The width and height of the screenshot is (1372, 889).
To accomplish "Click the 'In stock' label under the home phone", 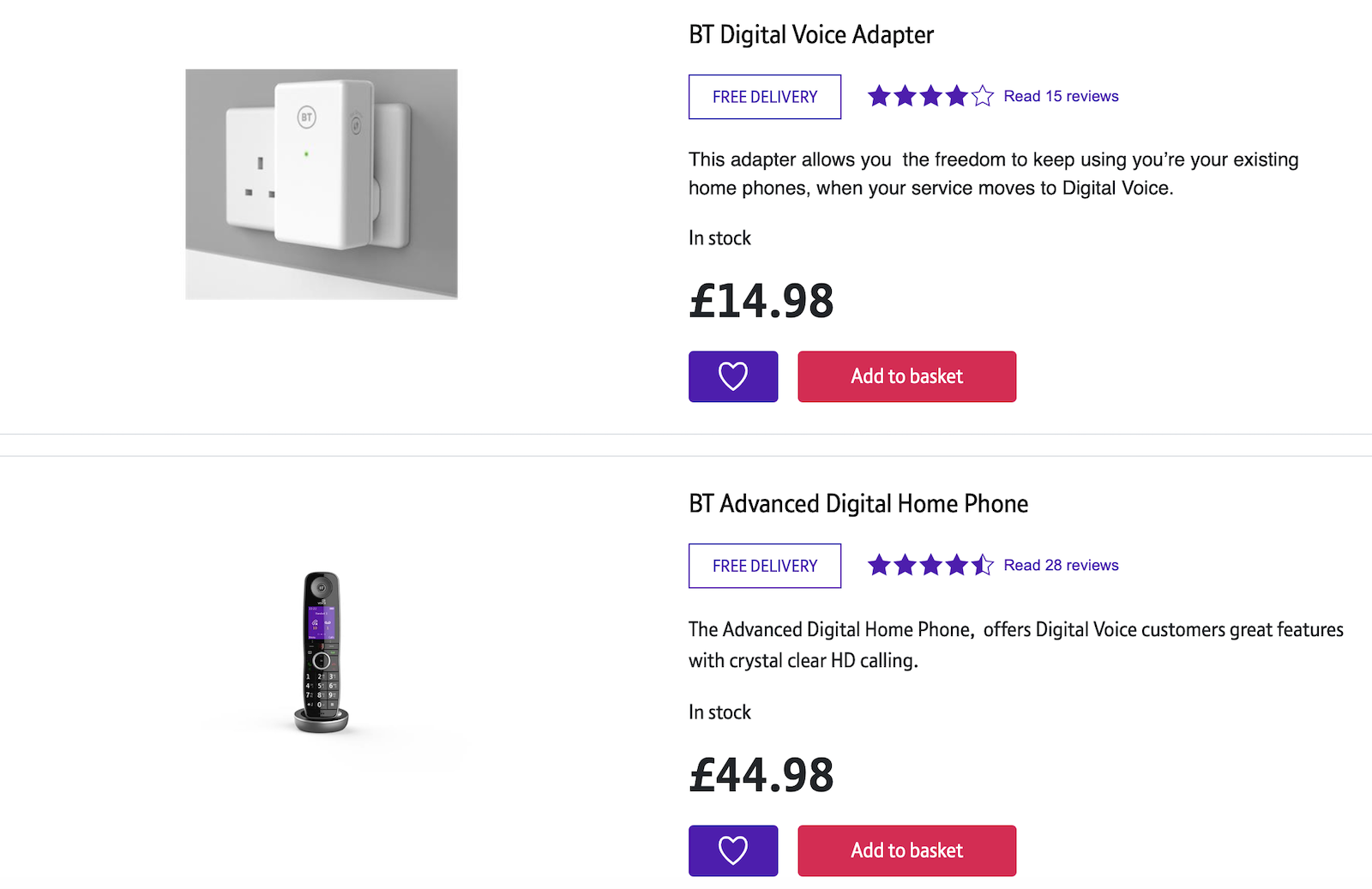I will (x=719, y=712).
